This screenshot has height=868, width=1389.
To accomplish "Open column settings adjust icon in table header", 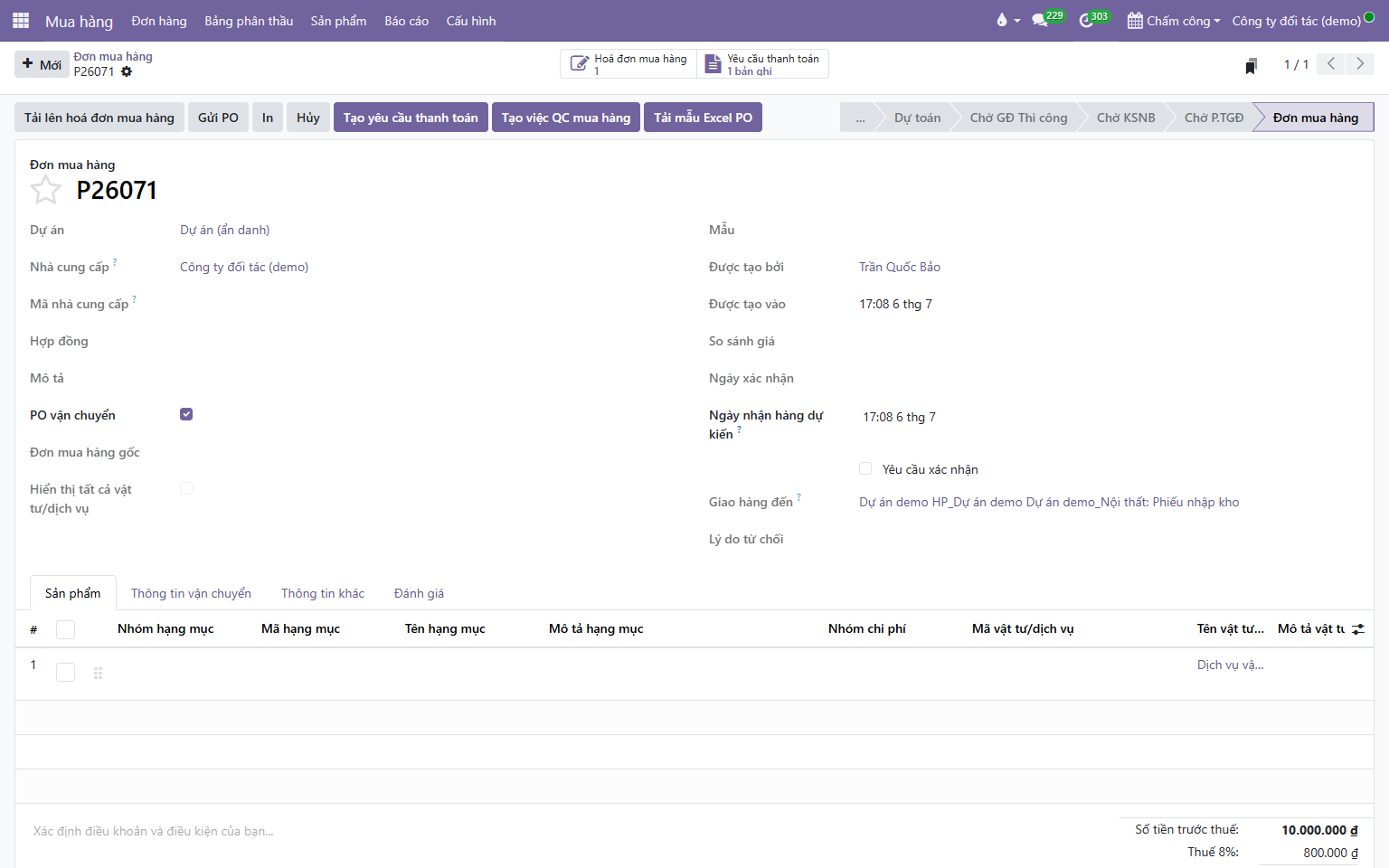I will point(1358,628).
